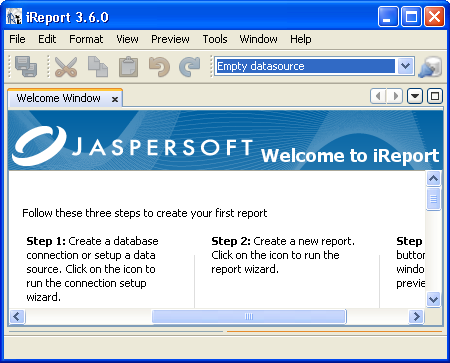Click the 'Welcome to iReport' heading
Screen dimensions: 450x363
pyautogui.click(x=350, y=156)
